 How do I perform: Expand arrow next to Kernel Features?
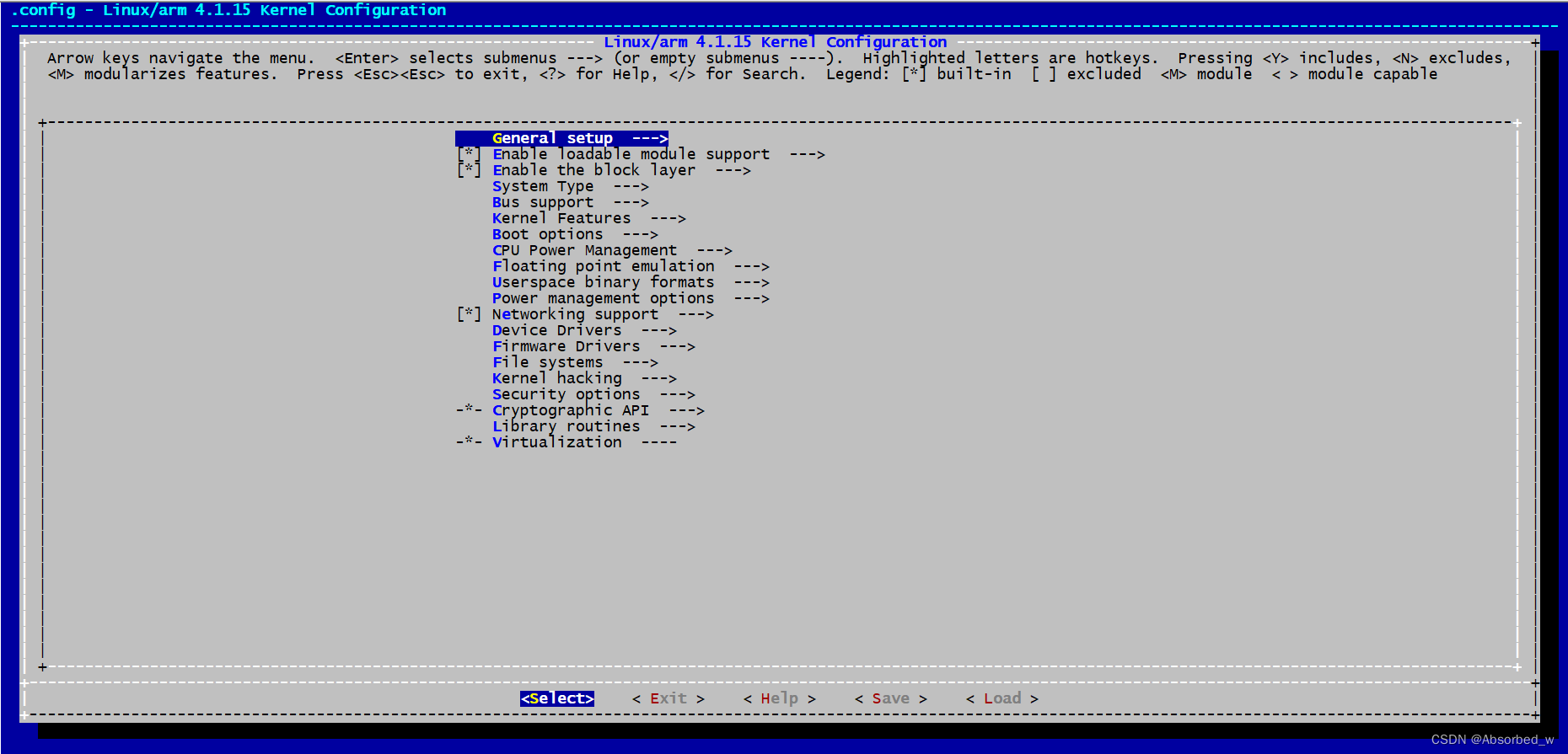668,218
